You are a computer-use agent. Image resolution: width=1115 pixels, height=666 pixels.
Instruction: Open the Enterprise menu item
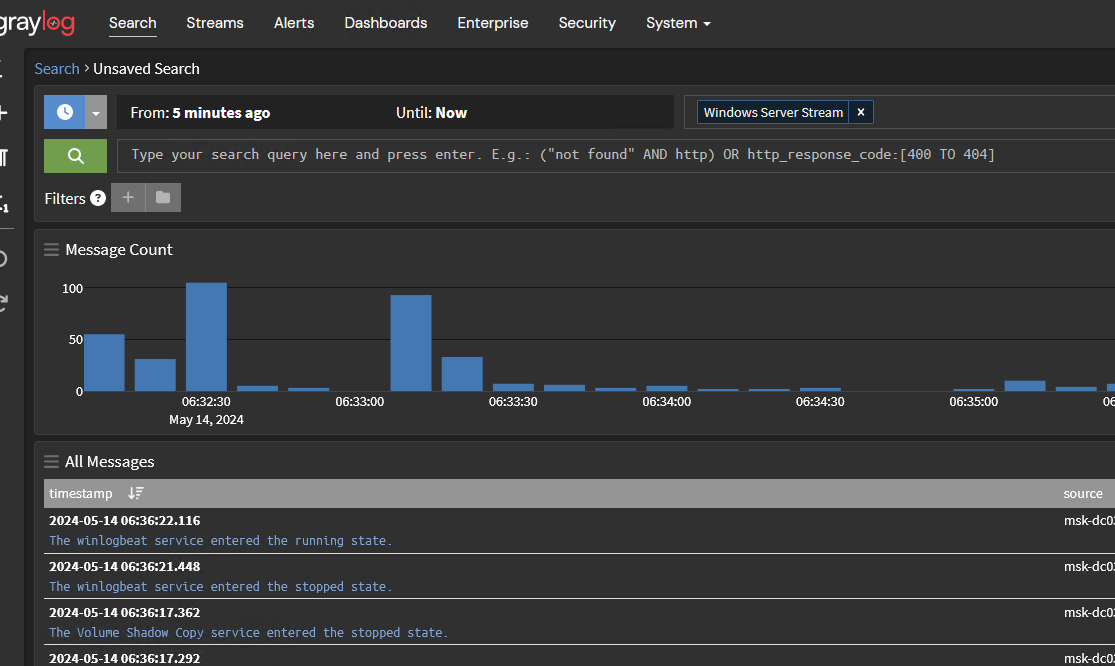493,23
